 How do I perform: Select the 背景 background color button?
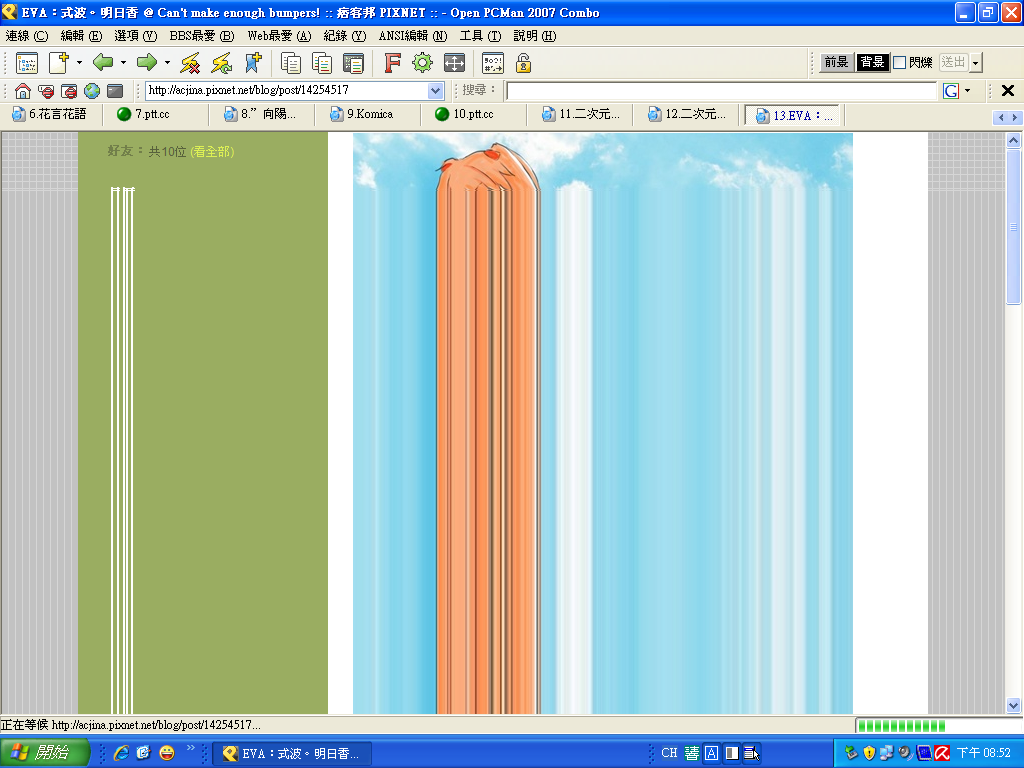(872, 63)
